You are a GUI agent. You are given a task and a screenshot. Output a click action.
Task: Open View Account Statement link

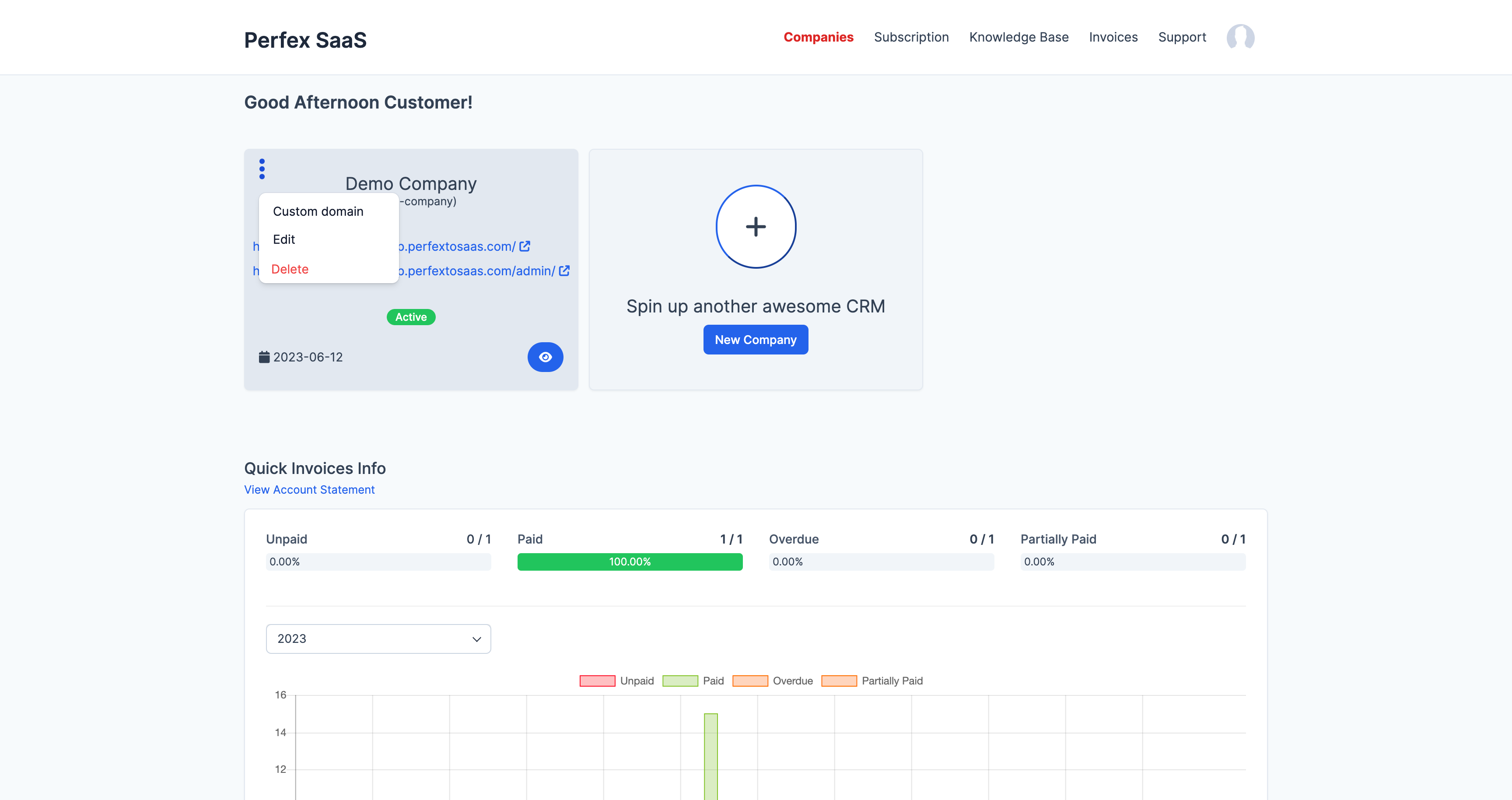click(x=309, y=490)
